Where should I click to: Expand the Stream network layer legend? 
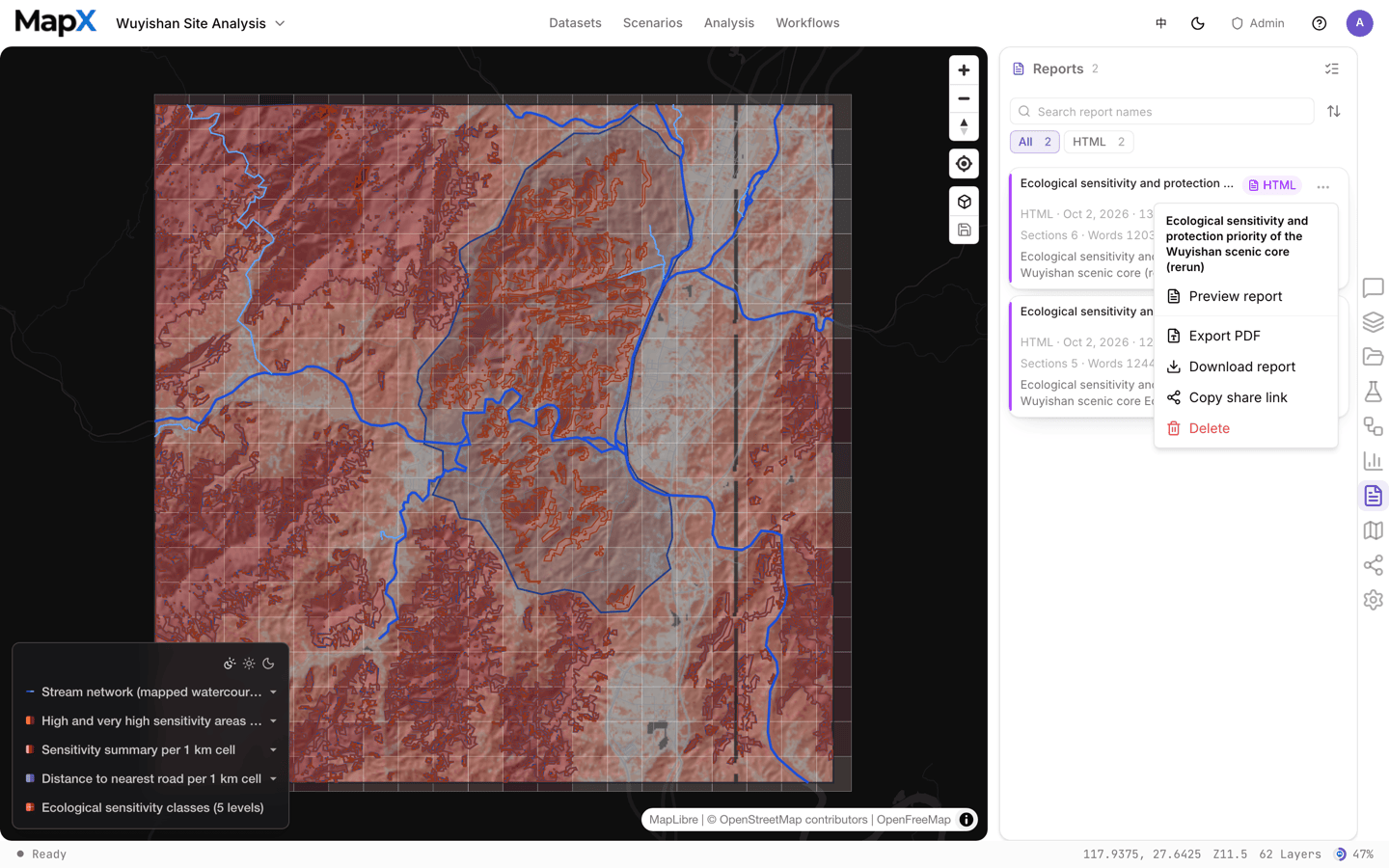(273, 692)
